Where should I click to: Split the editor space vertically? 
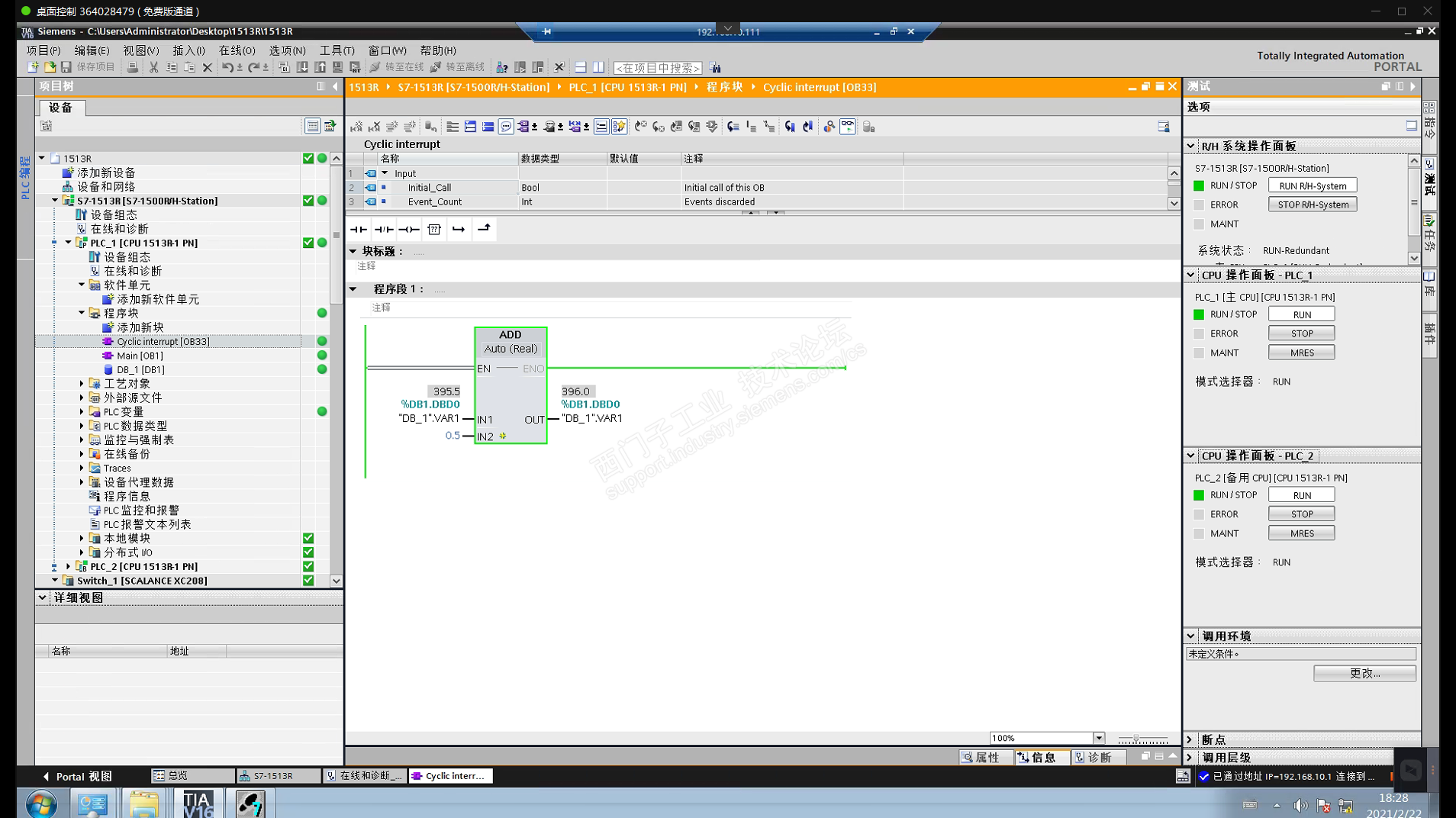pyautogui.click(x=598, y=67)
